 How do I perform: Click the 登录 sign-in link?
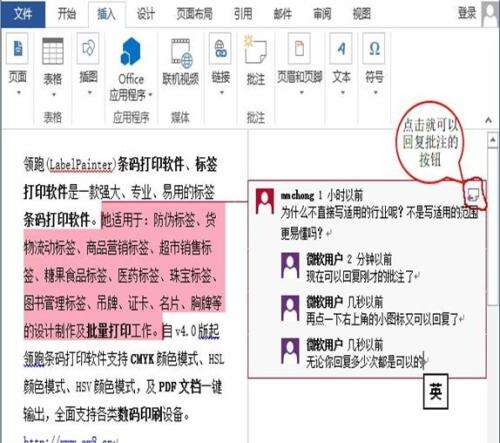click(467, 13)
